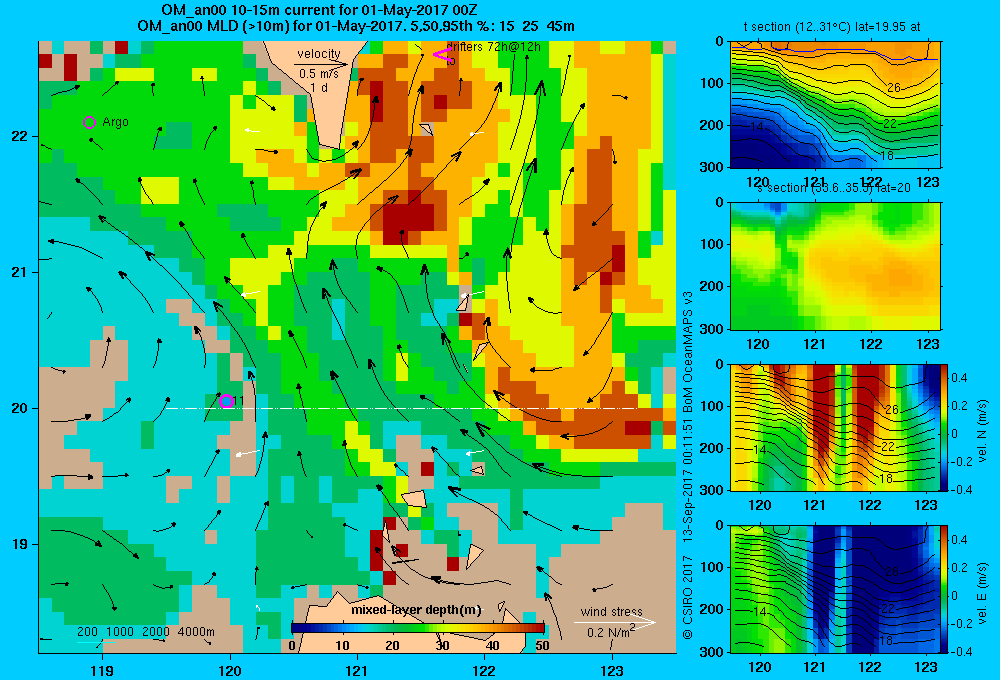This screenshot has width=1000, height=680.
Task: Click the vertical '© CSIRO 2017' copyright text
Action: 688,595
